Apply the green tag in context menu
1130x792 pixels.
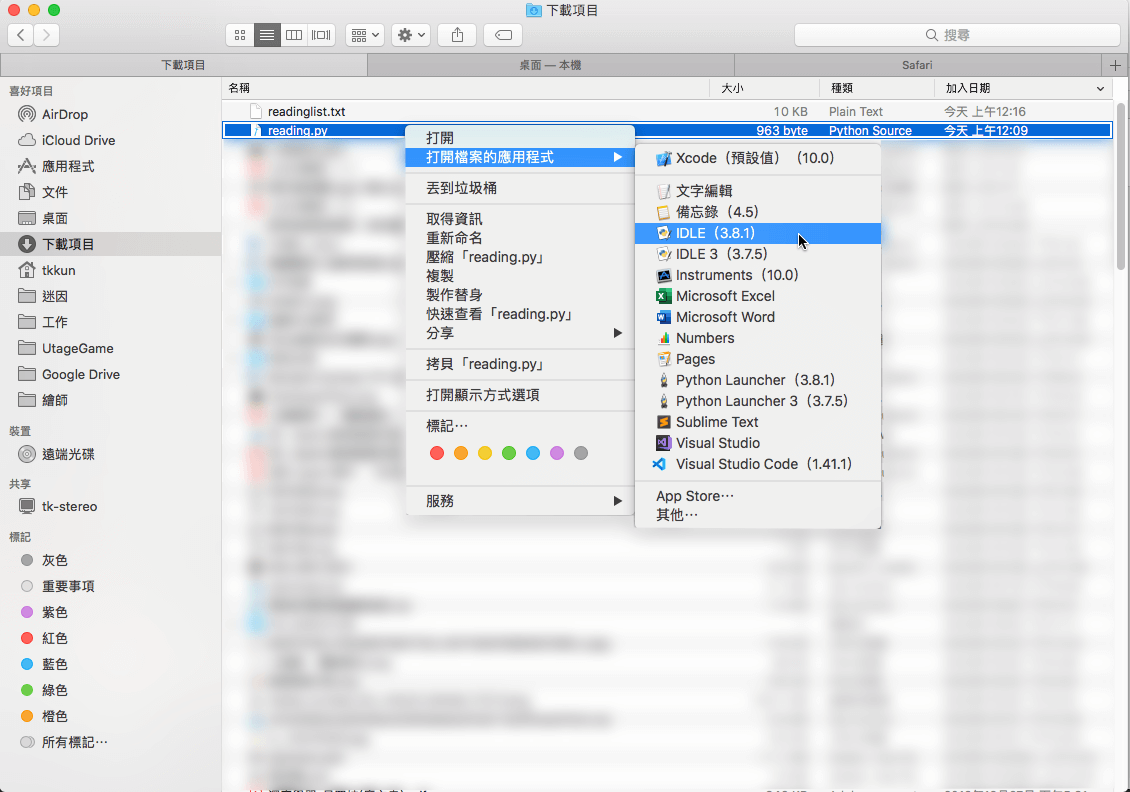point(509,453)
